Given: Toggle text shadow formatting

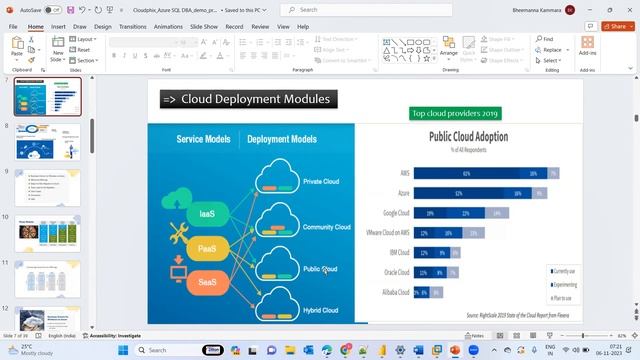Looking at the screenshot, I should 145,56.
